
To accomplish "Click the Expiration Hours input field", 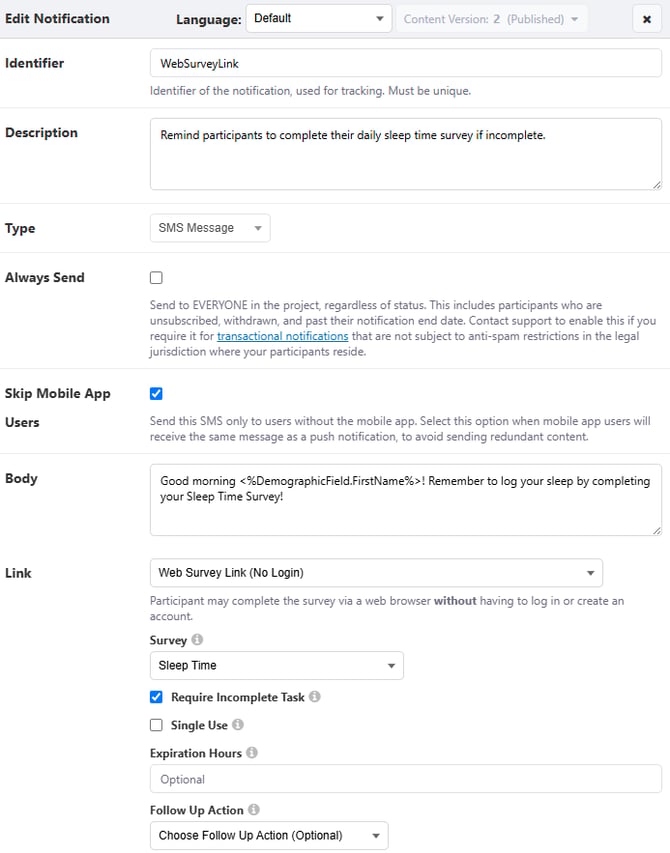I will 406,778.
